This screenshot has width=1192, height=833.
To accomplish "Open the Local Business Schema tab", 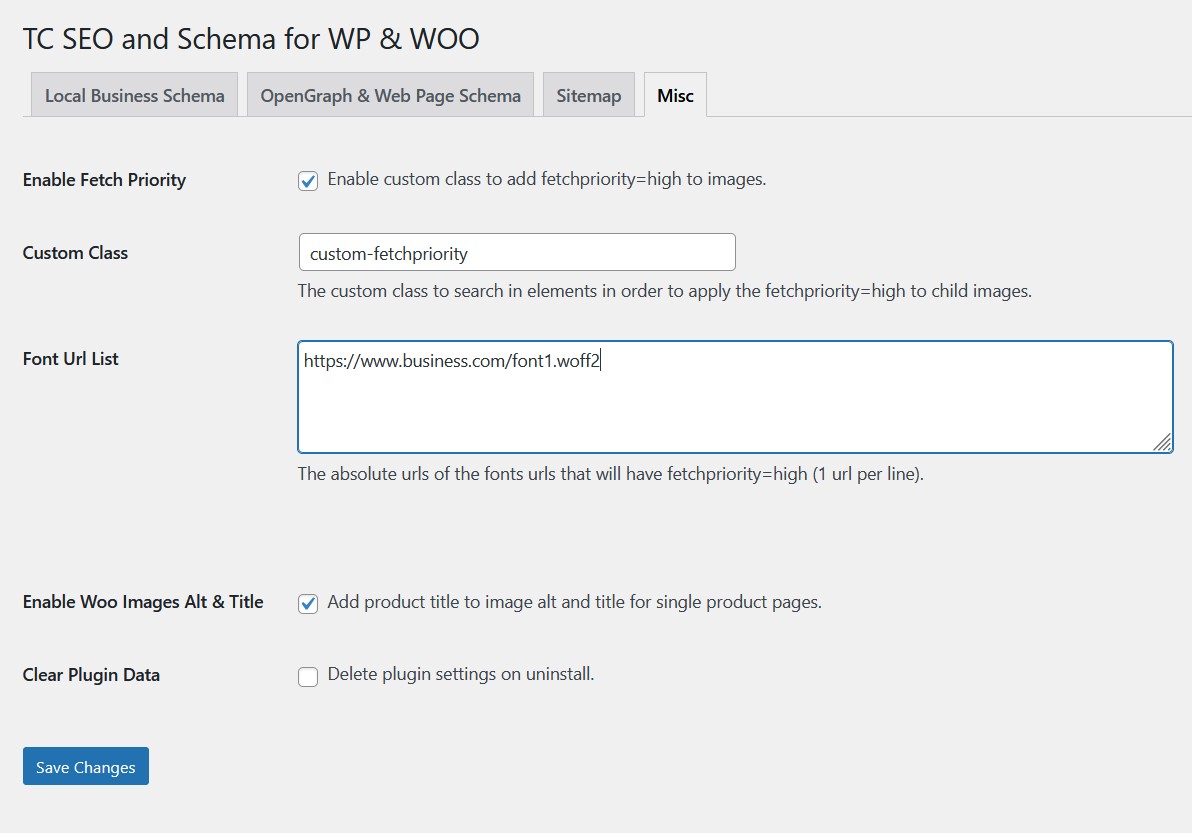I will click(134, 96).
